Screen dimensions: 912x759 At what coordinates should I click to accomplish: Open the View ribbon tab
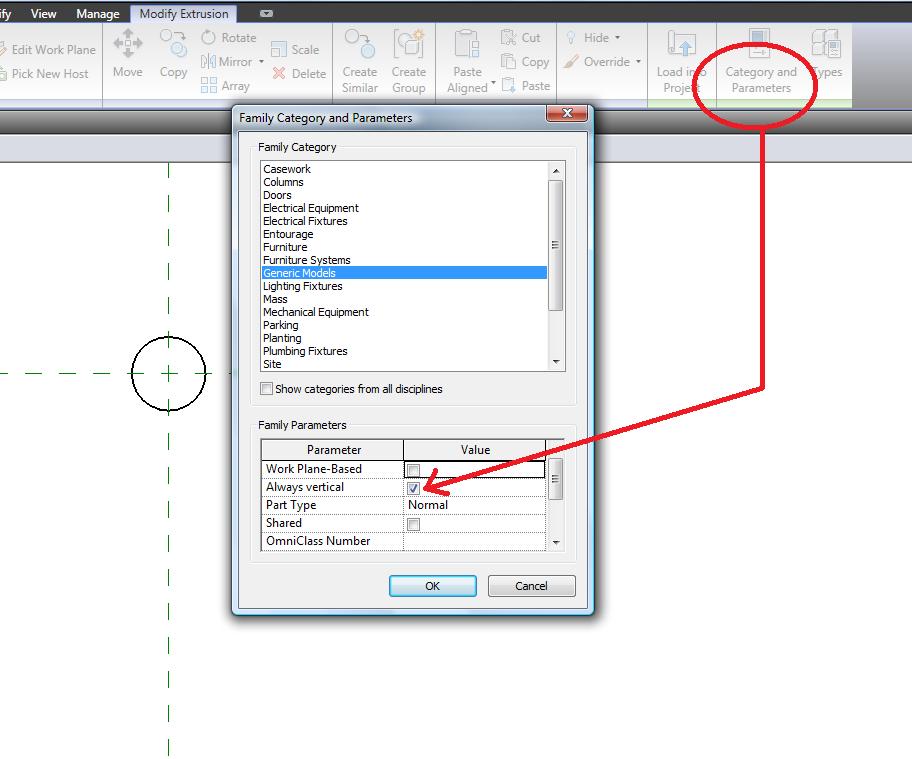pyautogui.click(x=44, y=13)
